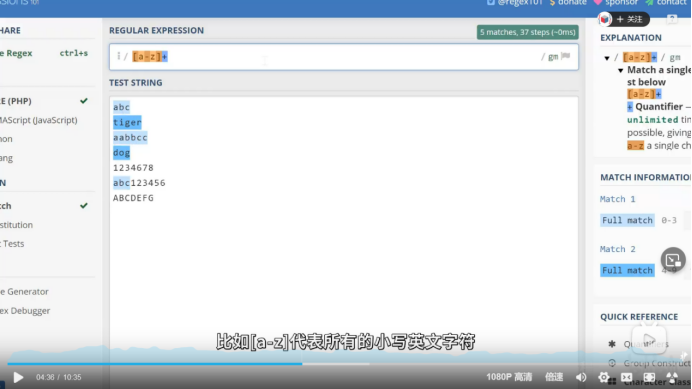692x389 pixels.
Task: Open the volume speaker control
Action: (x=581, y=377)
